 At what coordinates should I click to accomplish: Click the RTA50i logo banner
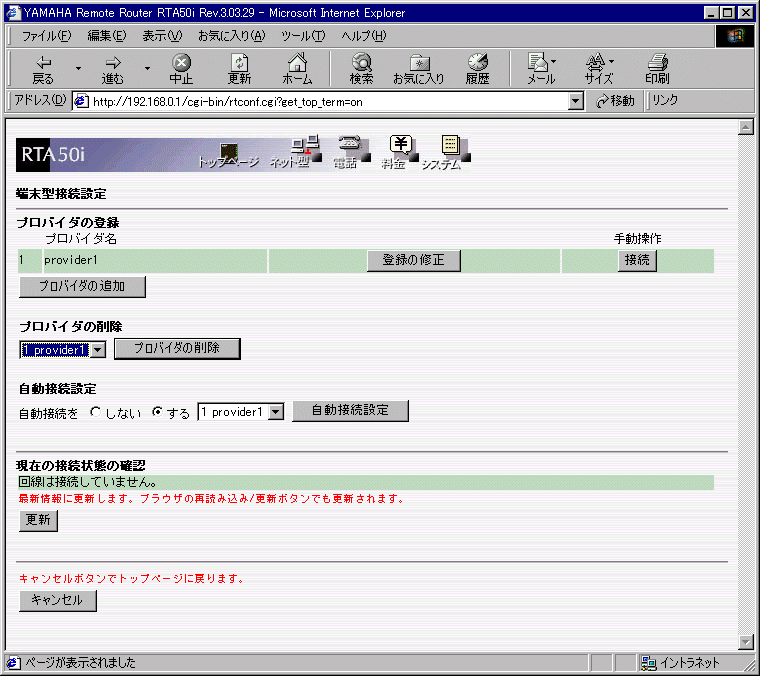(x=53, y=155)
